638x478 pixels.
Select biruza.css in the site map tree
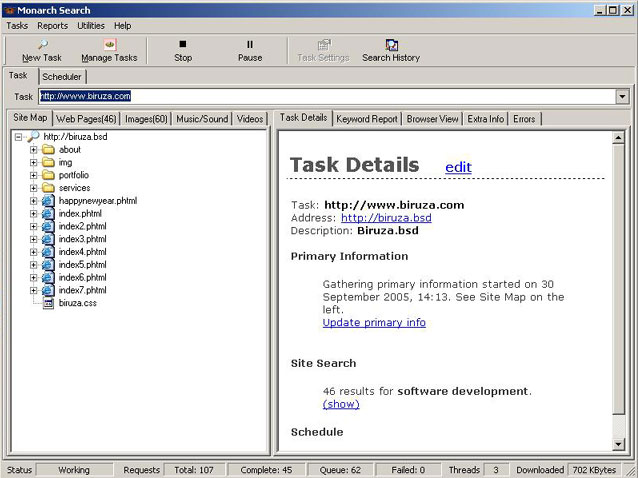pos(77,303)
